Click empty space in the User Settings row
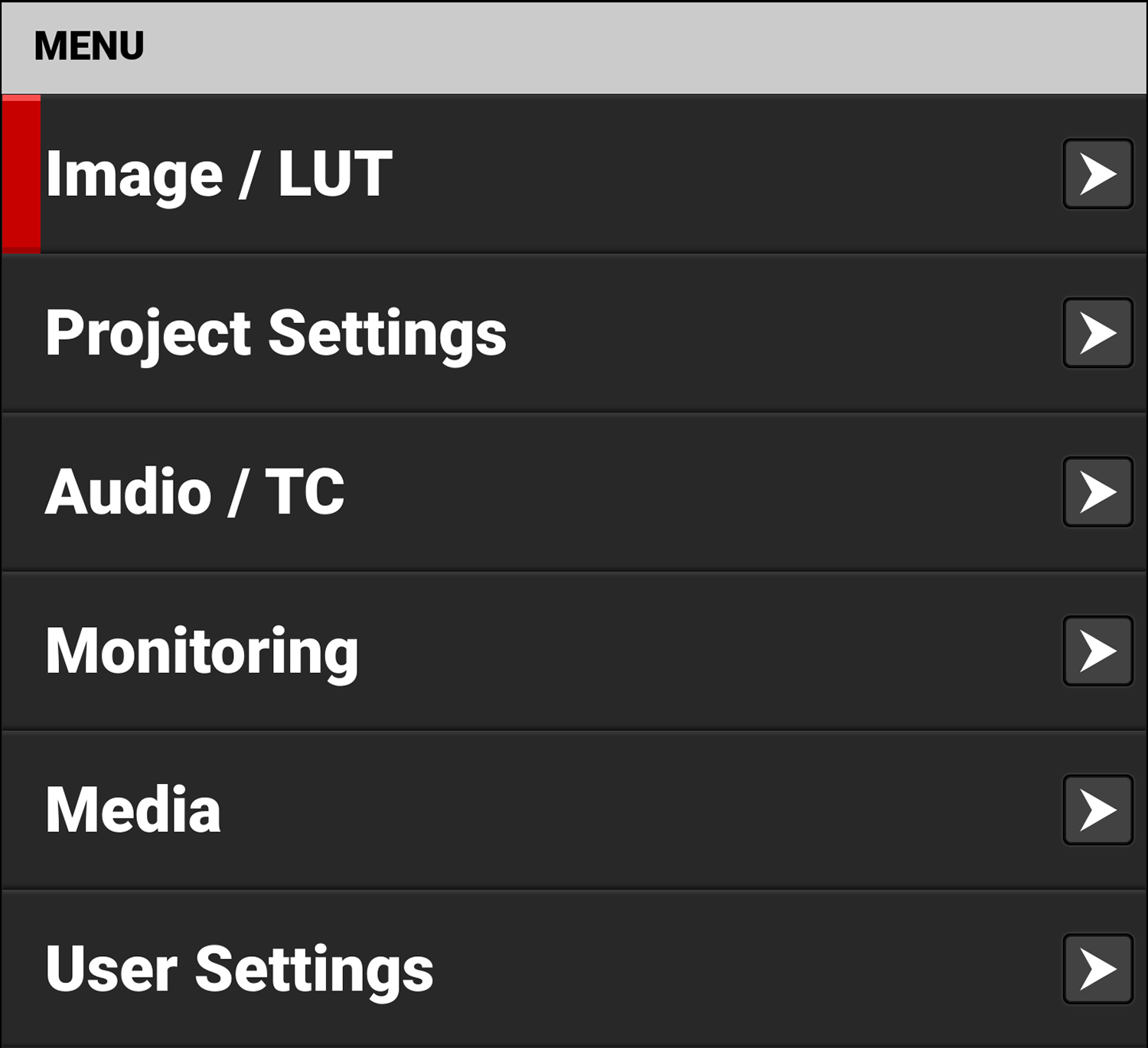This screenshot has width=1148, height=1048. (x=727, y=969)
